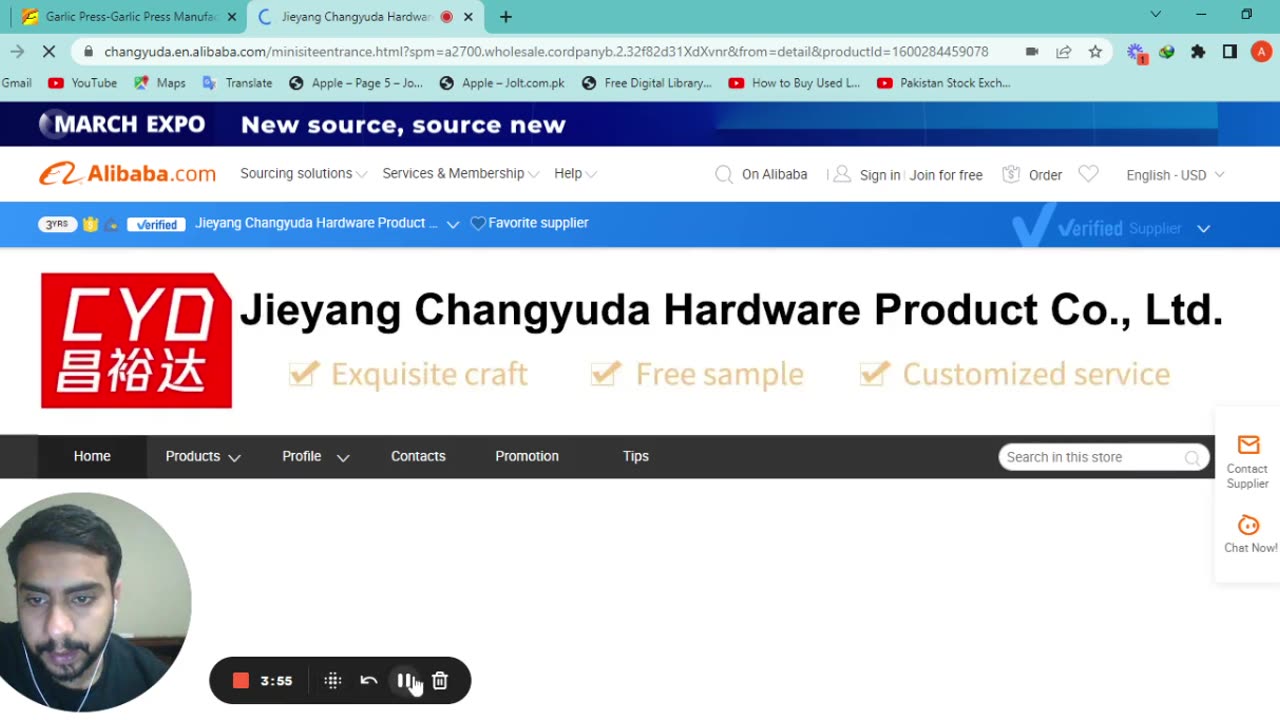The image size is (1280, 720).
Task: Click the Join for free link
Action: [x=946, y=175]
